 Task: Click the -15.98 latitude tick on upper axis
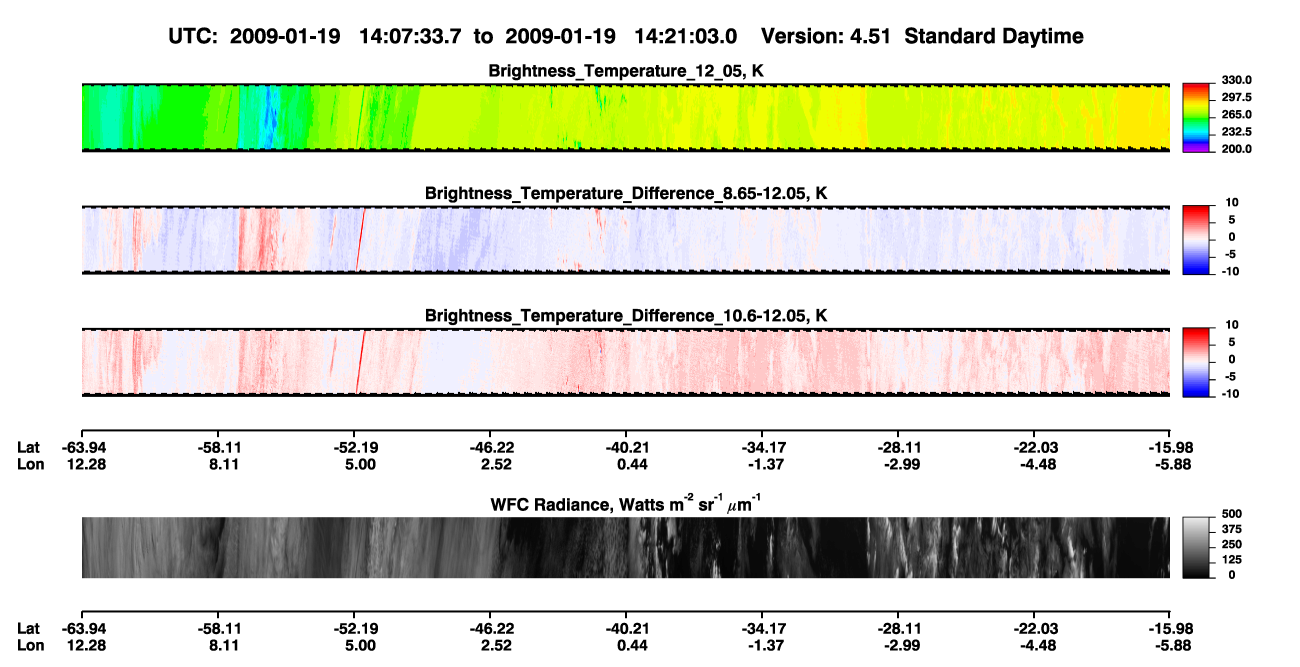(1170, 448)
